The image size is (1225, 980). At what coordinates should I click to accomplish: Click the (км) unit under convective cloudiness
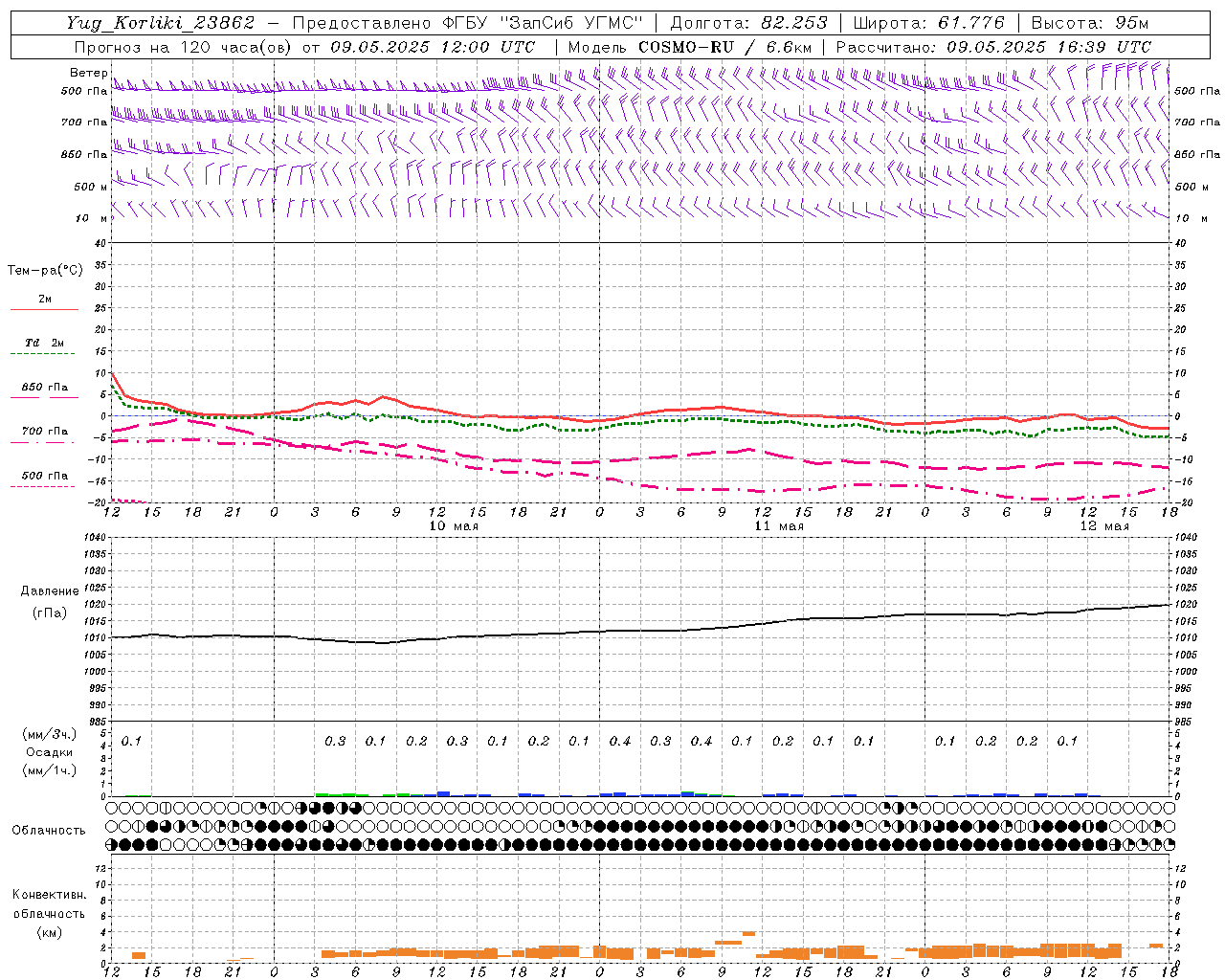pos(50,932)
